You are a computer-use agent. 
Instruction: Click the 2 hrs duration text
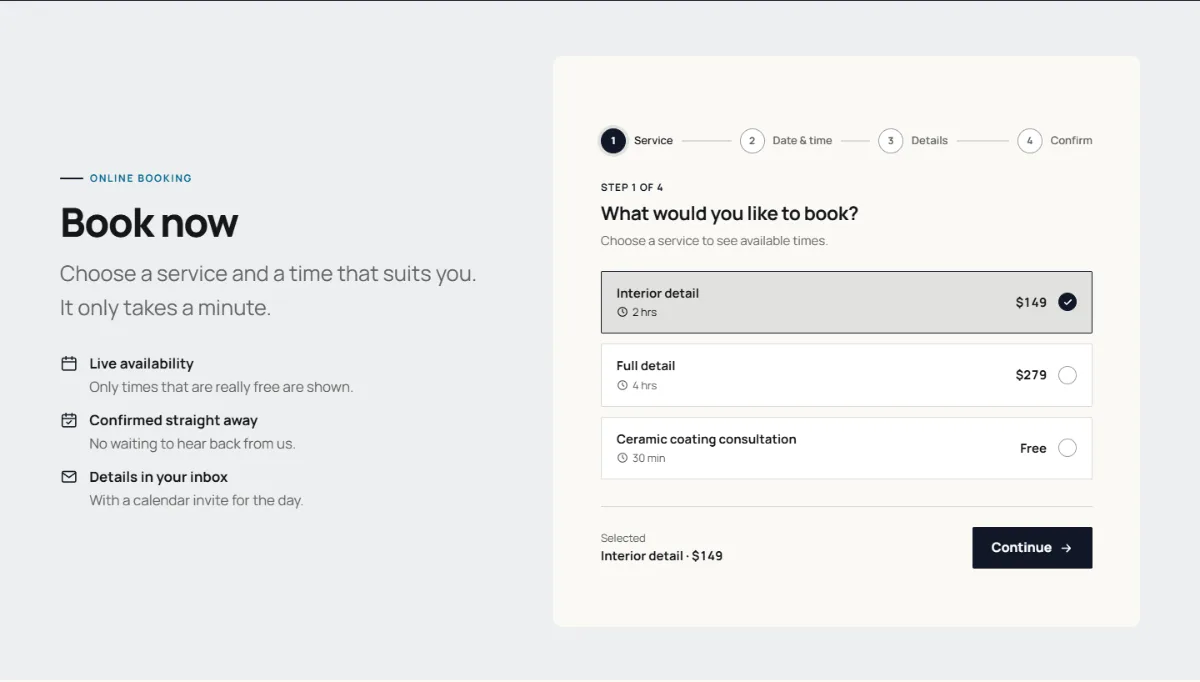(644, 312)
